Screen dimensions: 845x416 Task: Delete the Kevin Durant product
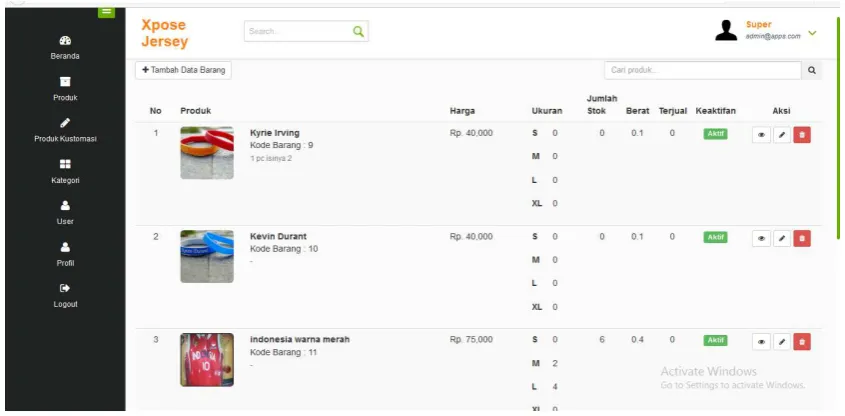[802, 238]
